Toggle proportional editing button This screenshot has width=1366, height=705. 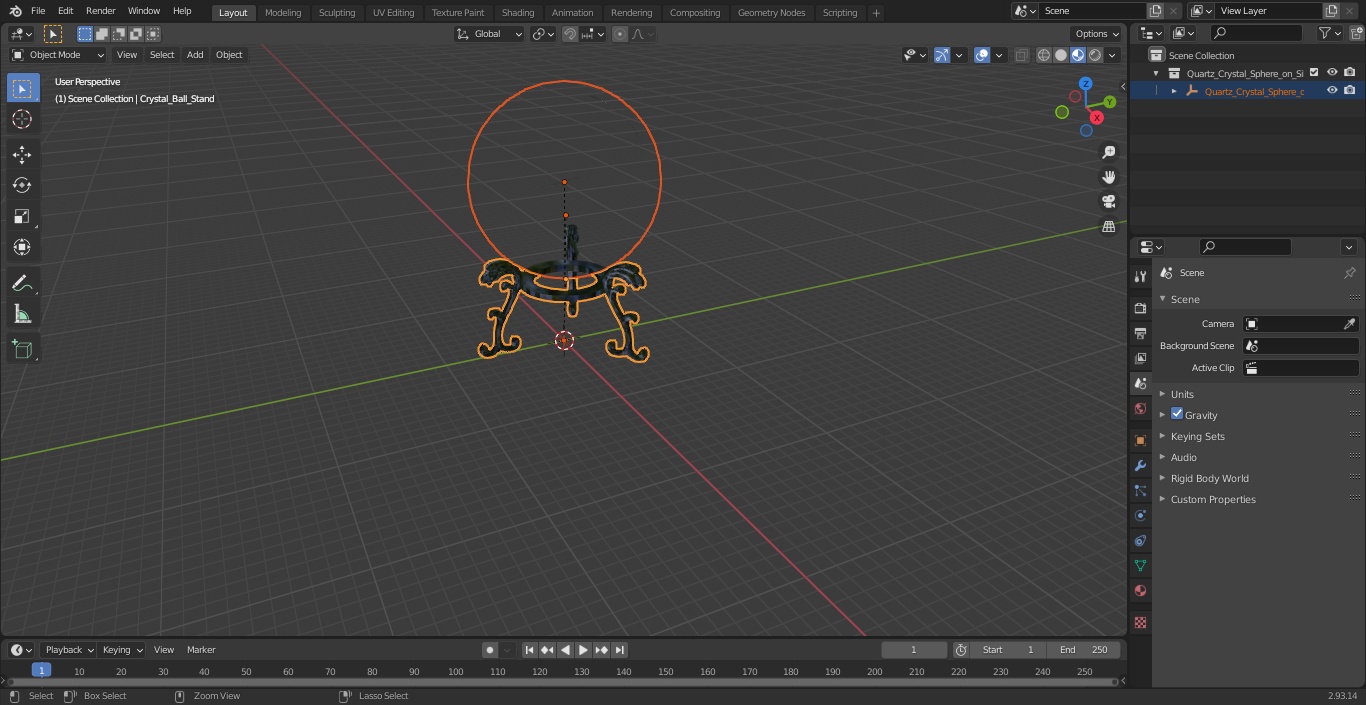pos(620,34)
